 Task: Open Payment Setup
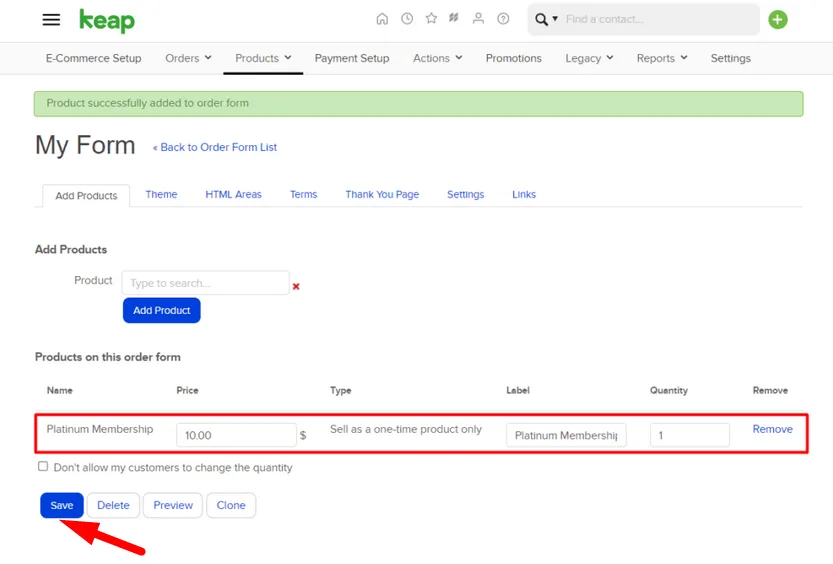coord(352,58)
